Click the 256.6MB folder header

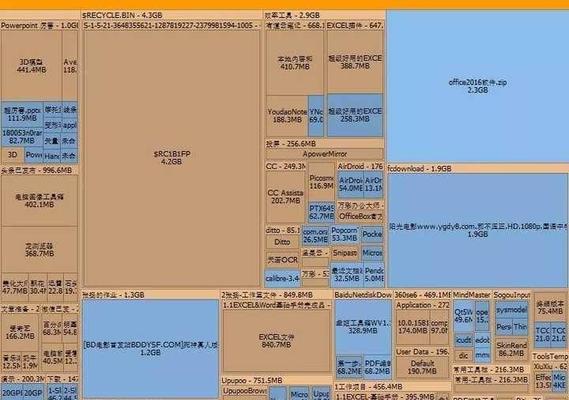click(324, 144)
